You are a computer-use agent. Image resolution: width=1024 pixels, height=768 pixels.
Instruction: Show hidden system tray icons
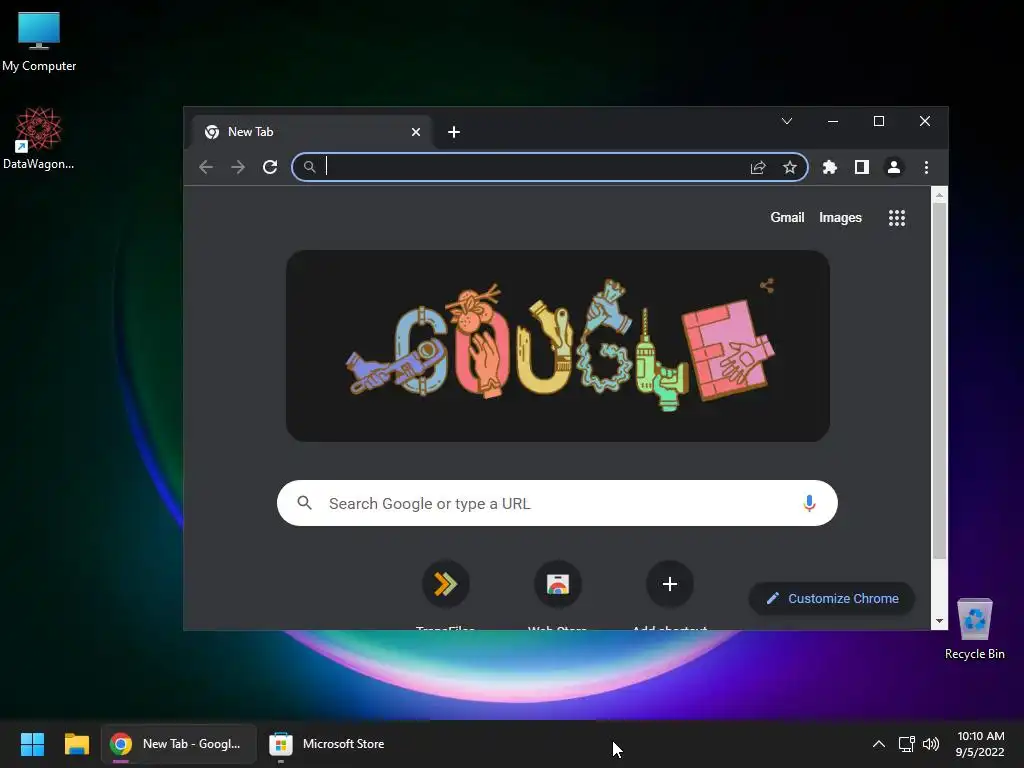[x=879, y=744]
